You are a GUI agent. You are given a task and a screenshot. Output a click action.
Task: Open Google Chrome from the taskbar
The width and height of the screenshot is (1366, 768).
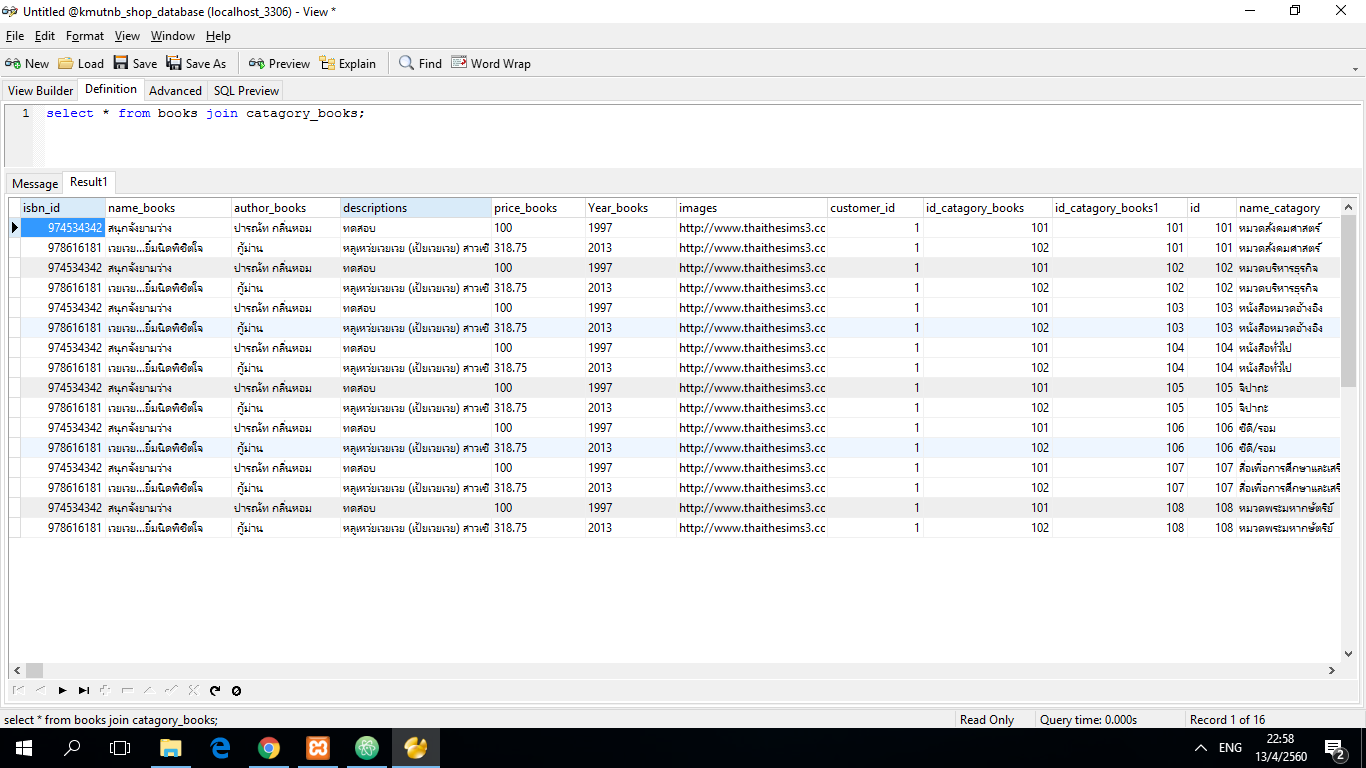[269, 748]
